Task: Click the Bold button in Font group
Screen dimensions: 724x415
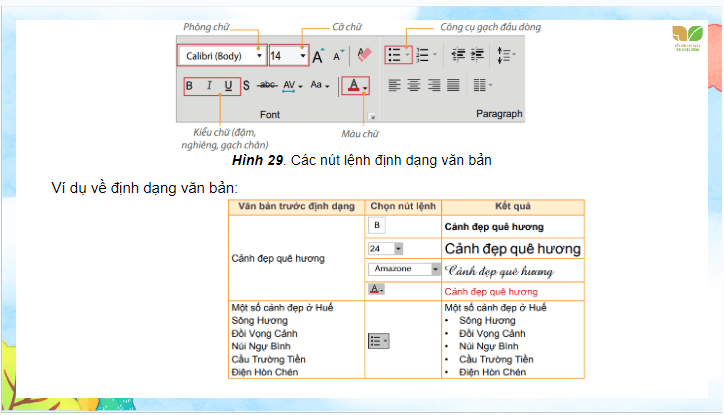Action: (x=189, y=86)
